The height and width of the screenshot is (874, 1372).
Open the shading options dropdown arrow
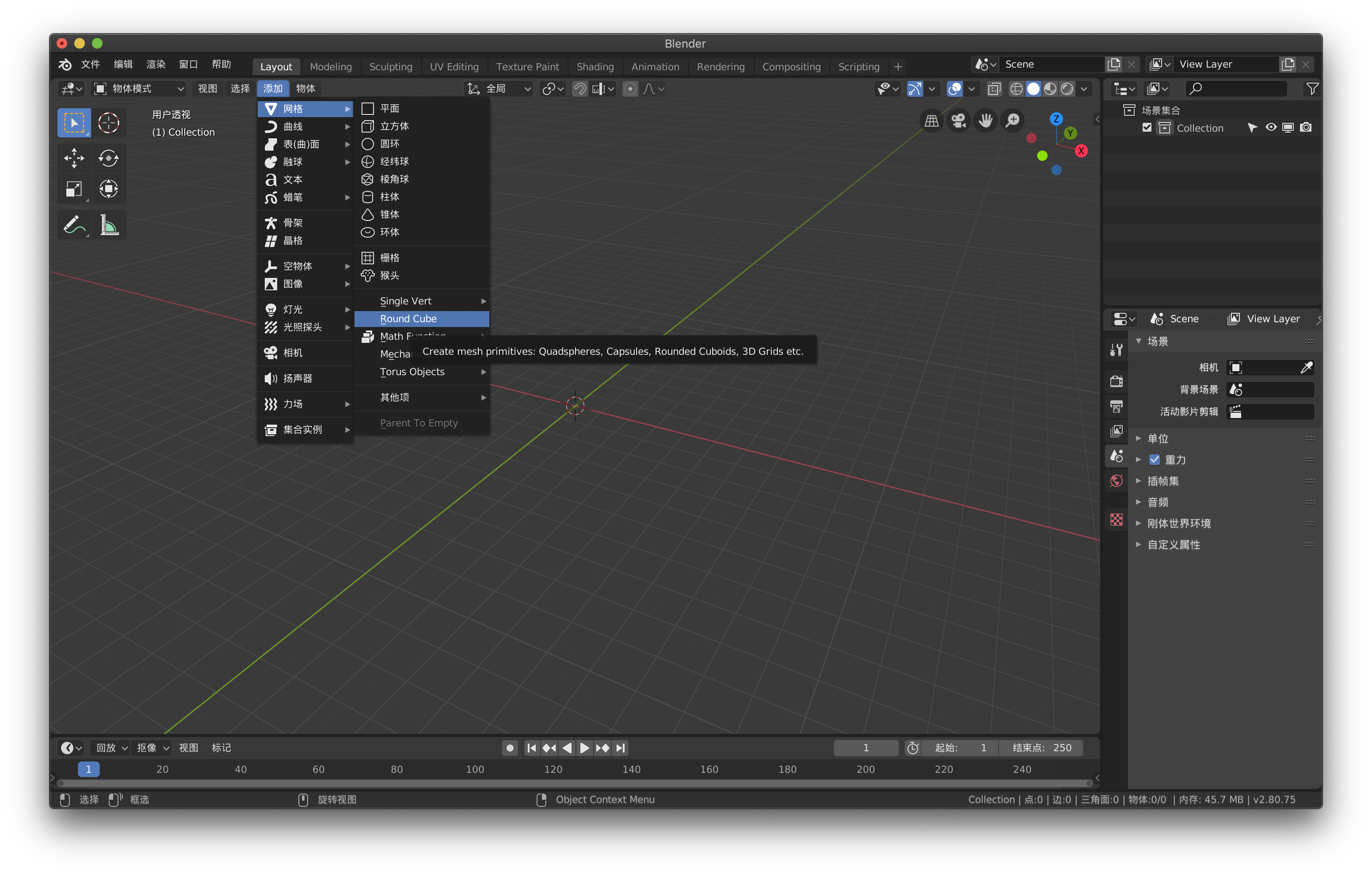pos(1084,89)
